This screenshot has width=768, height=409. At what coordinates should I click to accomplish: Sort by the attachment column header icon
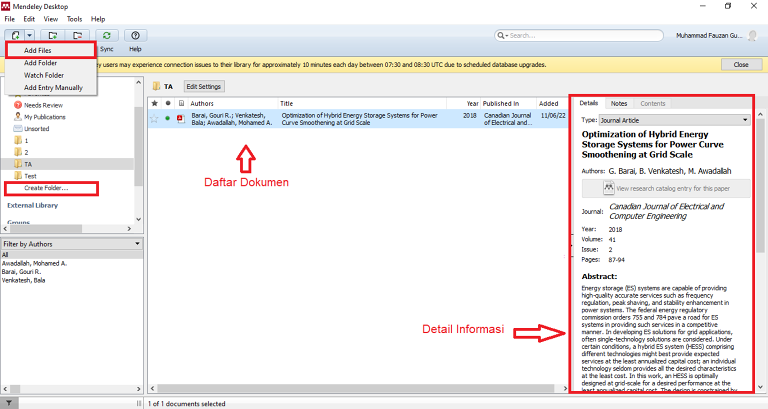pyautogui.click(x=181, y=103)
